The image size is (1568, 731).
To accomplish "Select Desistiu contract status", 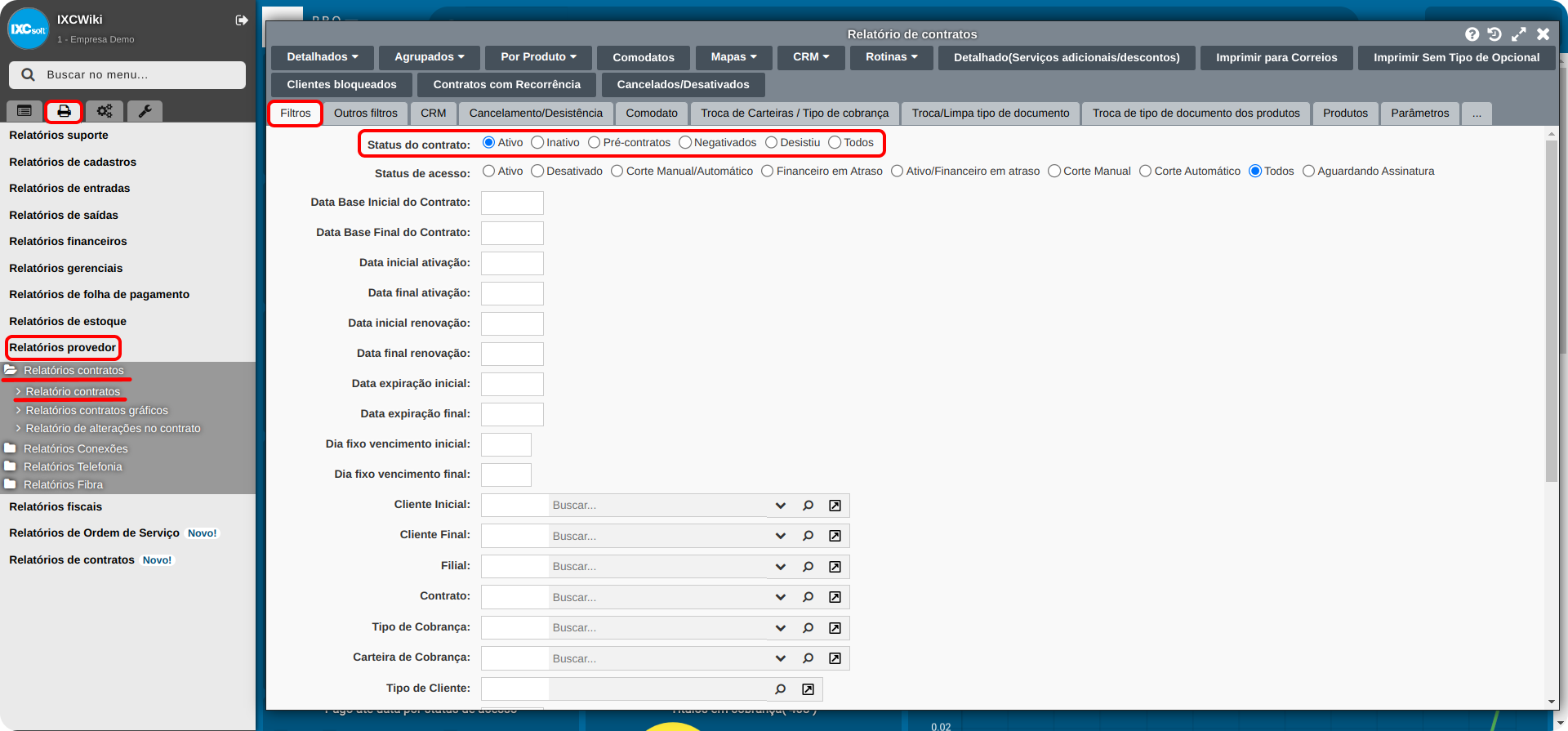I will point(771,142).
